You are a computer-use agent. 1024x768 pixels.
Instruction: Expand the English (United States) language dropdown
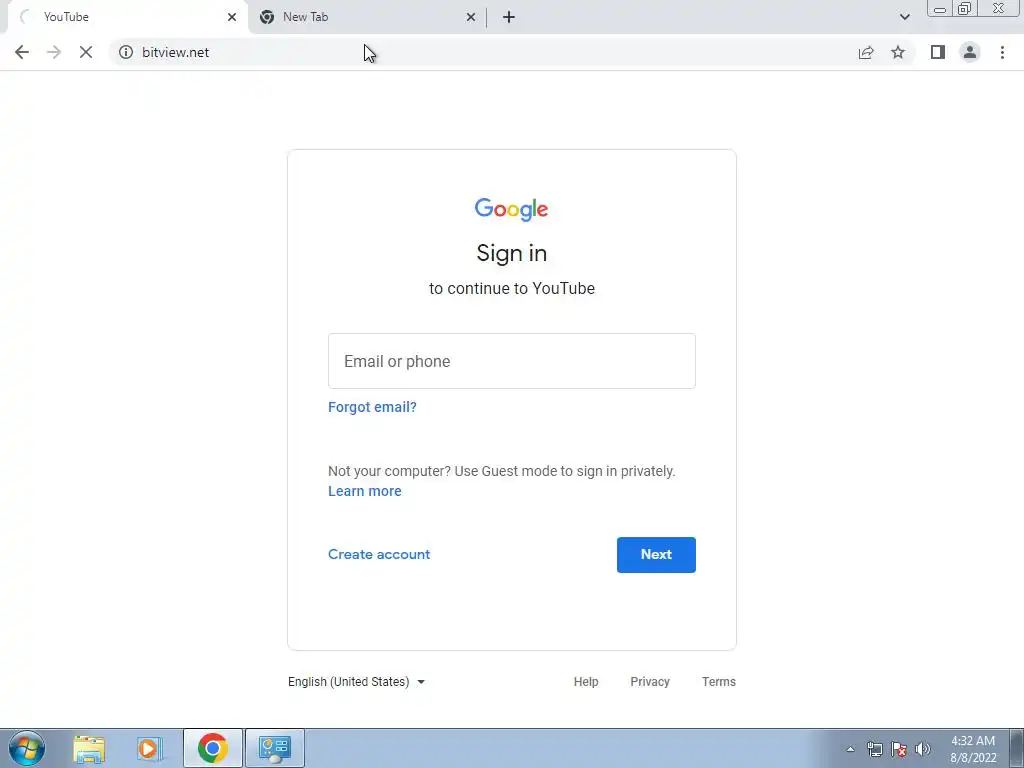357,682
